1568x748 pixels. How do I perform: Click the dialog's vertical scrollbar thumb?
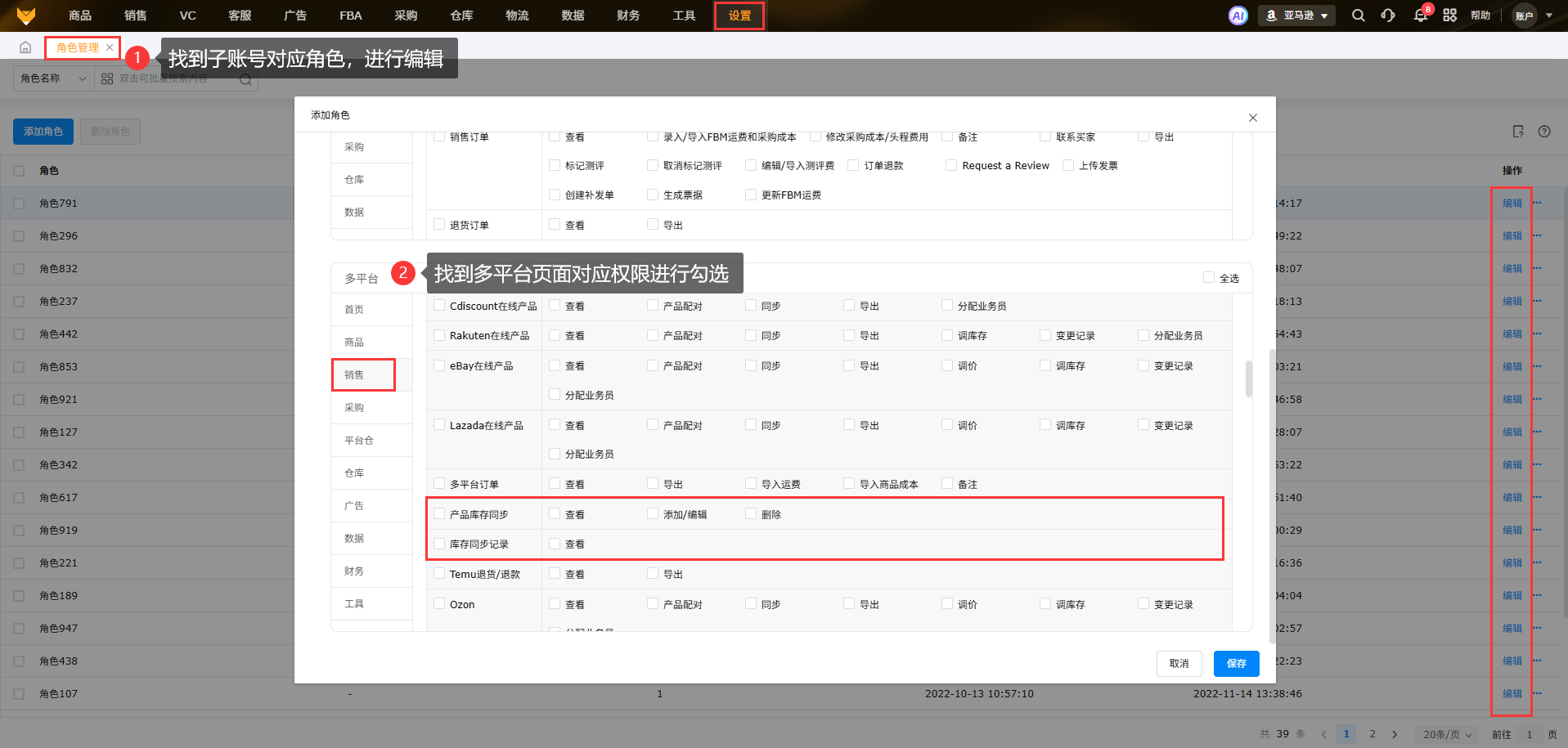[1248, 378]
